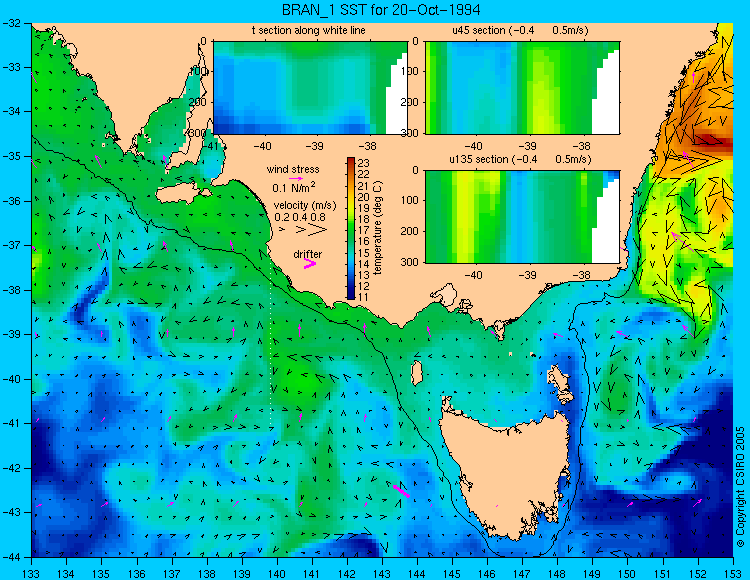Click the 'wind stress' legend label
This screenshot has width=750, height=580.
pyautogui.click(x=293, y=169)
